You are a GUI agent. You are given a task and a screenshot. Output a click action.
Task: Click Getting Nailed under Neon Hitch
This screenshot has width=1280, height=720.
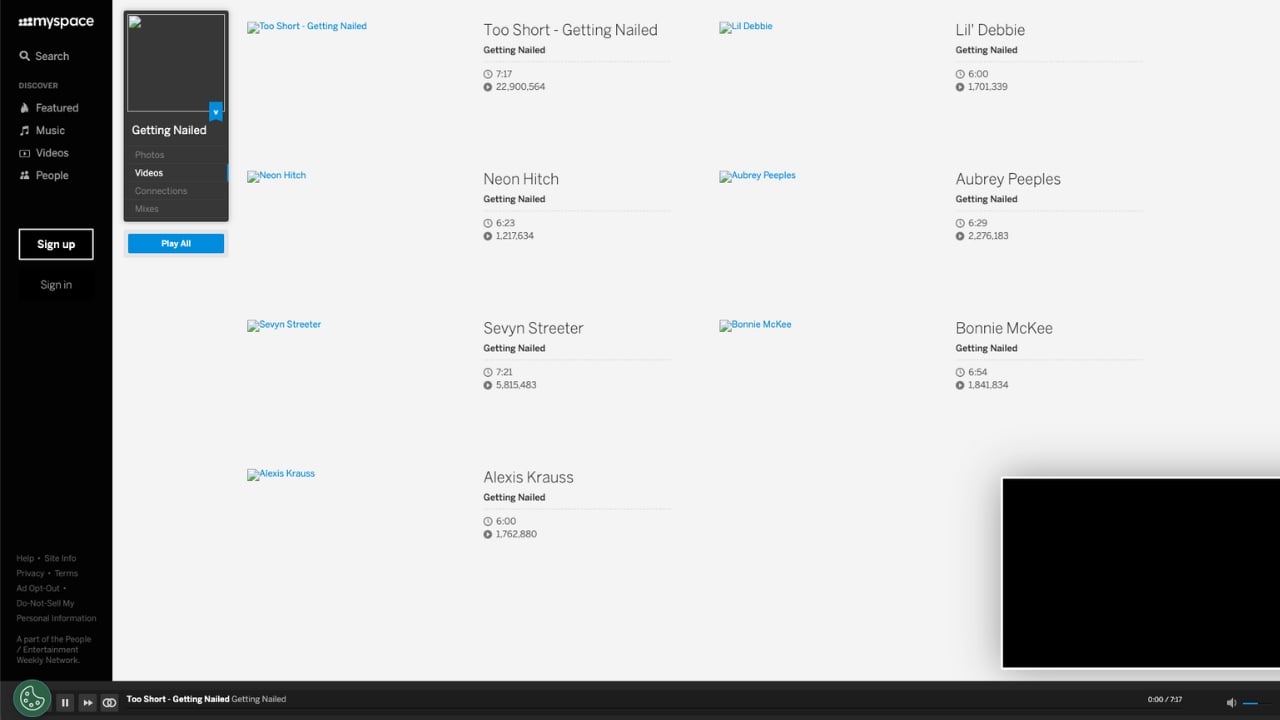[x=514, y=199]
